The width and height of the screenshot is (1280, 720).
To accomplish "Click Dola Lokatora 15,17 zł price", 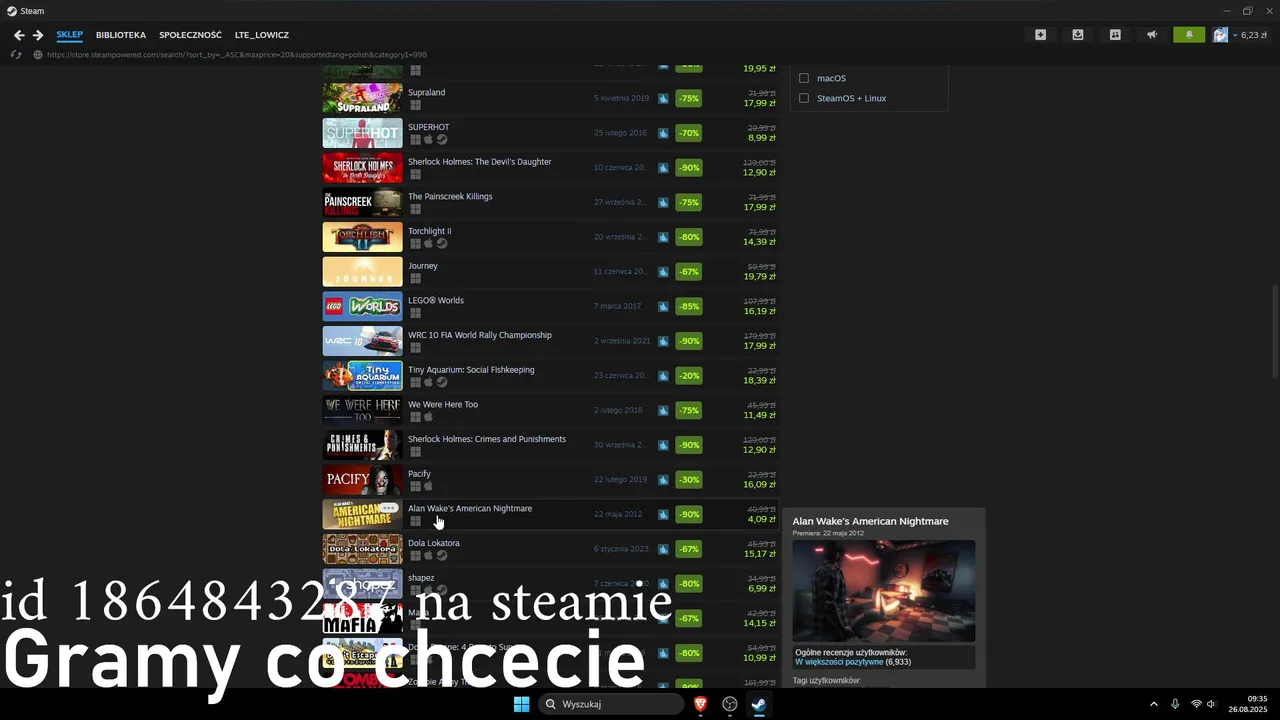I will click(x=759, y=554).
